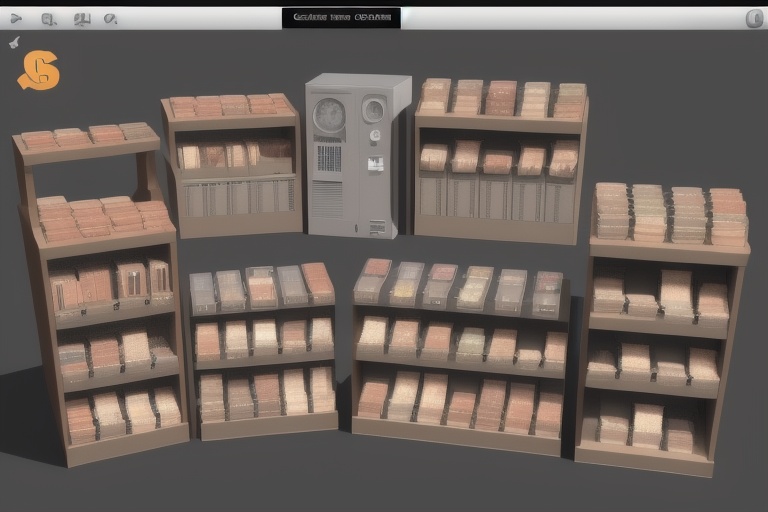Click the third icon in the top toolbar
Screen dimensions: 768x512
pos(82,18)
